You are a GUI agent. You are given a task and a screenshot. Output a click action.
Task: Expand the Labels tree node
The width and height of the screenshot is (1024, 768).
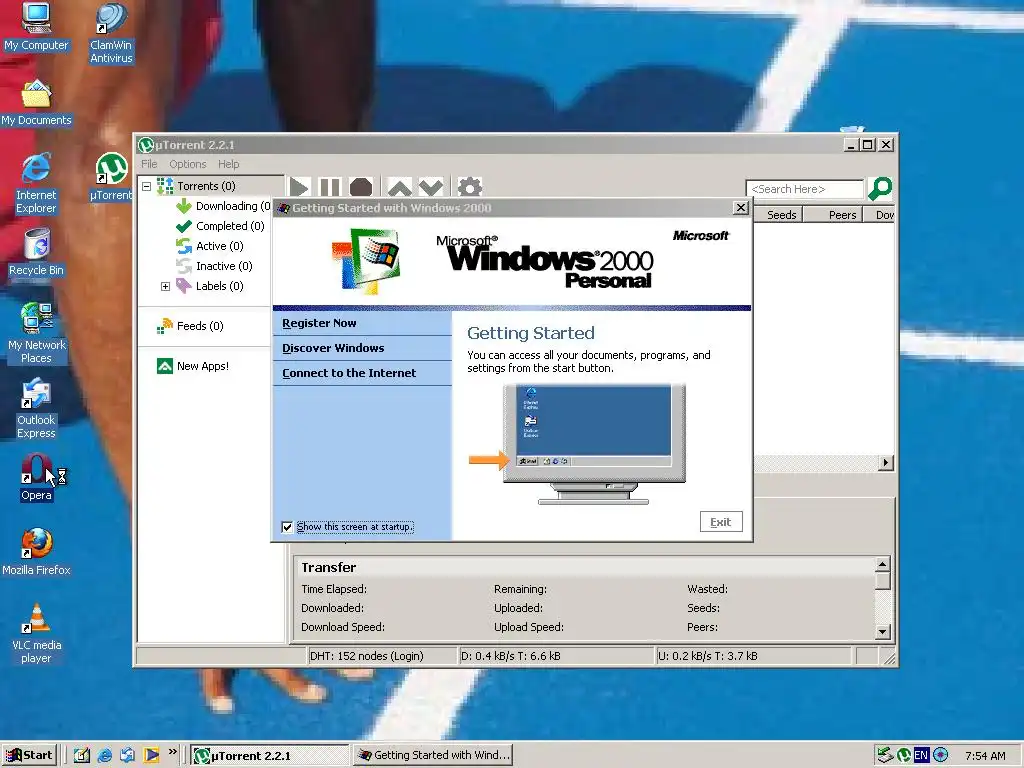point(165,287)
